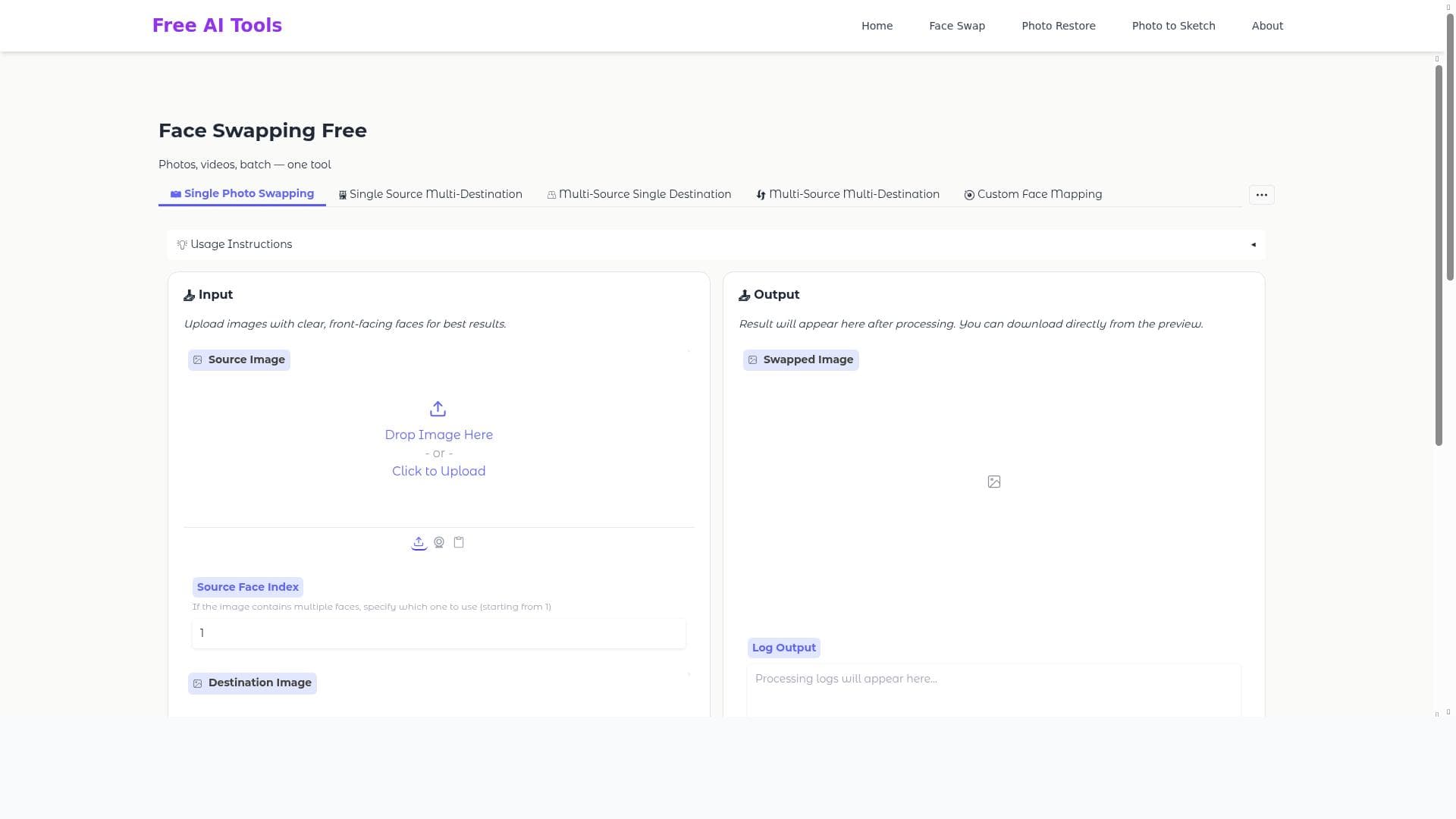Viewport: 1456px width, 819px height.
Task: Open Photo Restore from the top navigation
Action: (x=1058, y=26)
